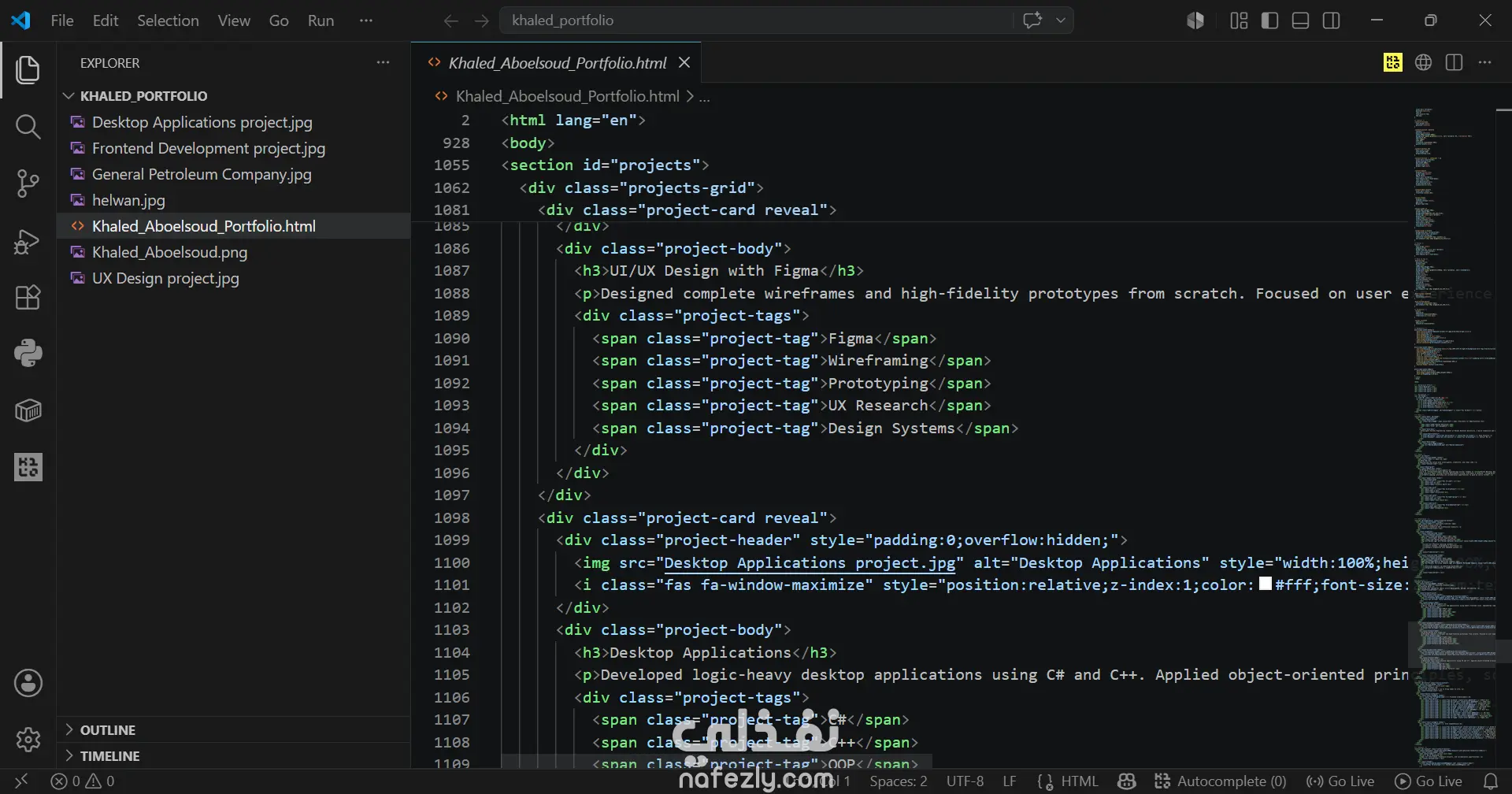Screen dimensions: 1512x794
Task: Open the Python activity bar icon
Action: coord(28,353)
